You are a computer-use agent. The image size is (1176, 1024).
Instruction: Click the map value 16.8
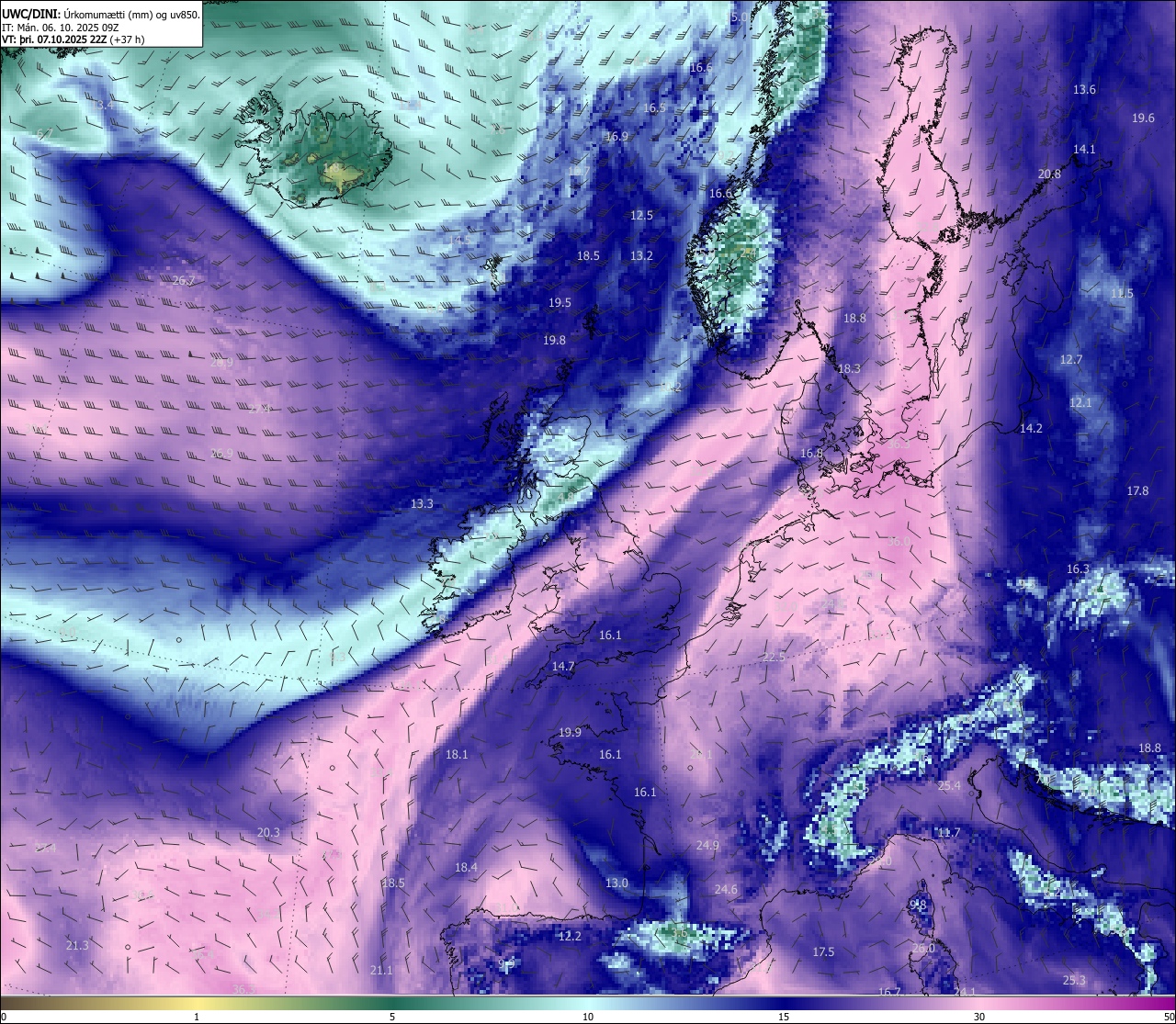pyautogui.click(x=811, y=454)
